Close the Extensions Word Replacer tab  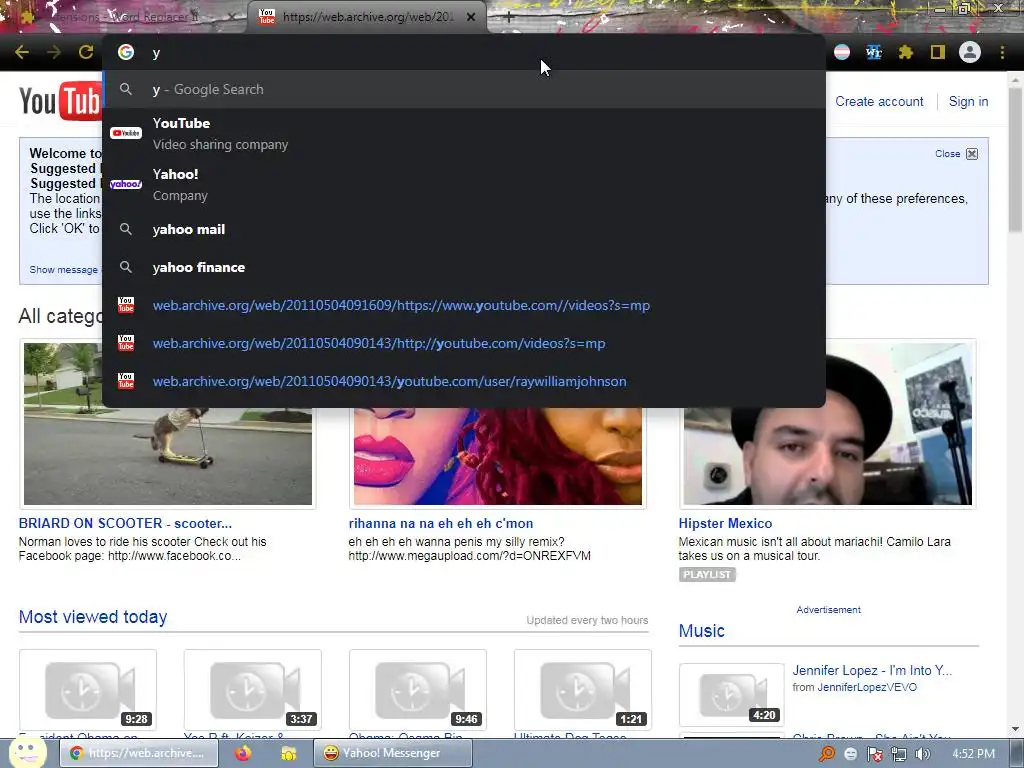click(x=232, y=17)
